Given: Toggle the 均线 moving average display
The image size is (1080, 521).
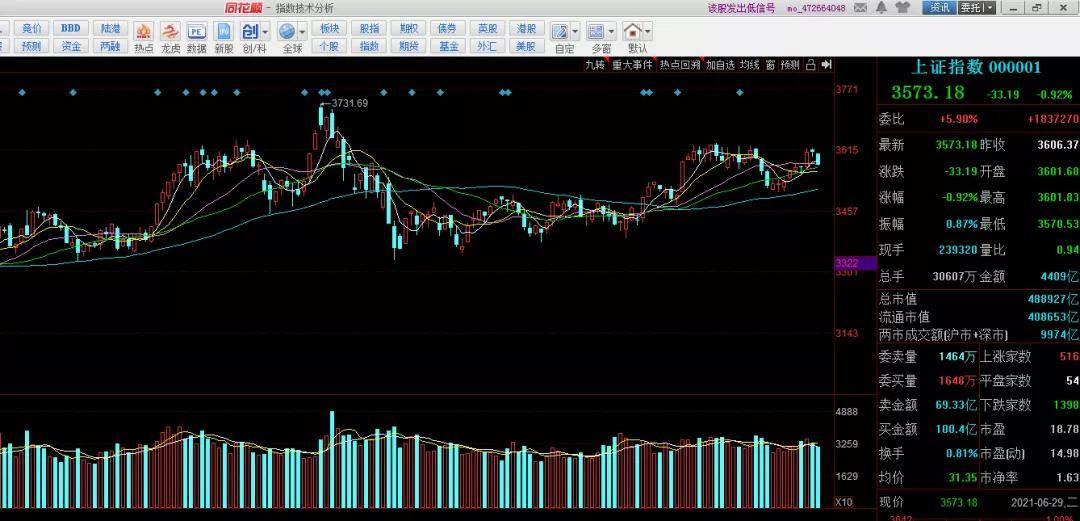Looking at the screenshot, I should click(750, 65).
